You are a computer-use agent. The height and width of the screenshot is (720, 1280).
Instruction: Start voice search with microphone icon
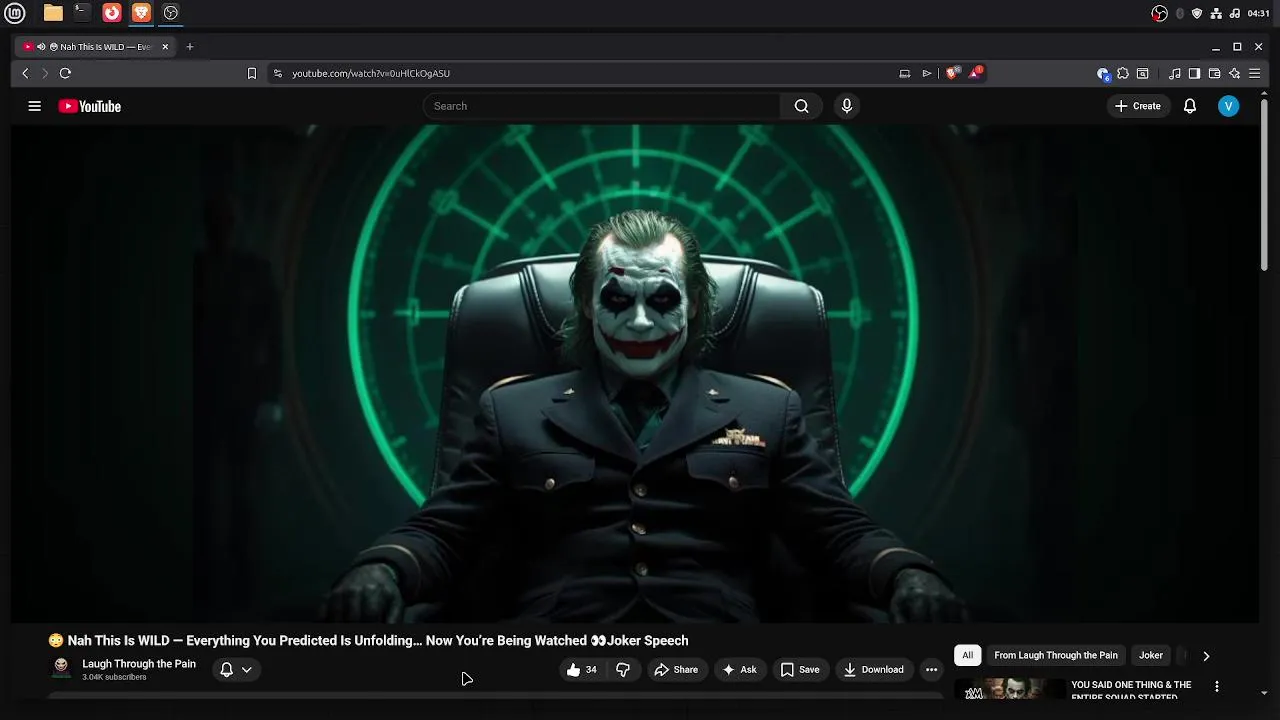point(847,106)
